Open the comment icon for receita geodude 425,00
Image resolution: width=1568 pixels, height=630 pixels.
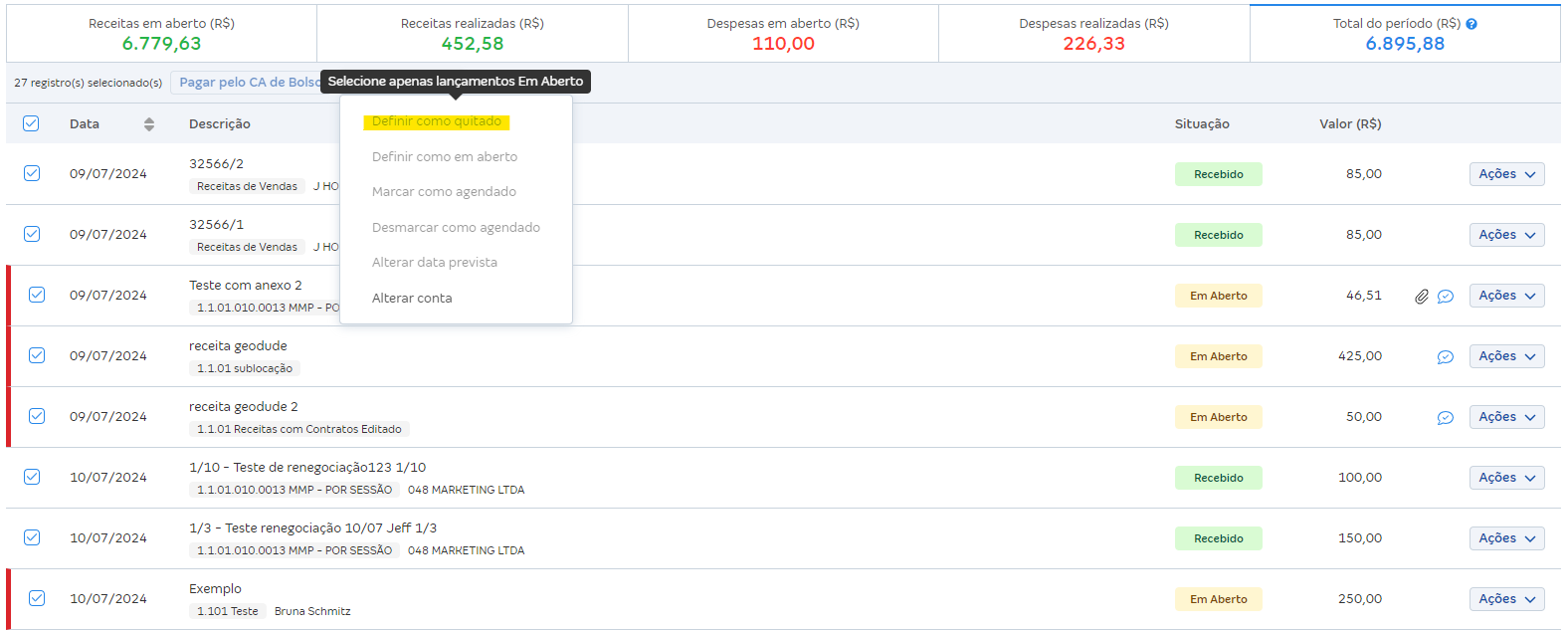[1446, 357]
